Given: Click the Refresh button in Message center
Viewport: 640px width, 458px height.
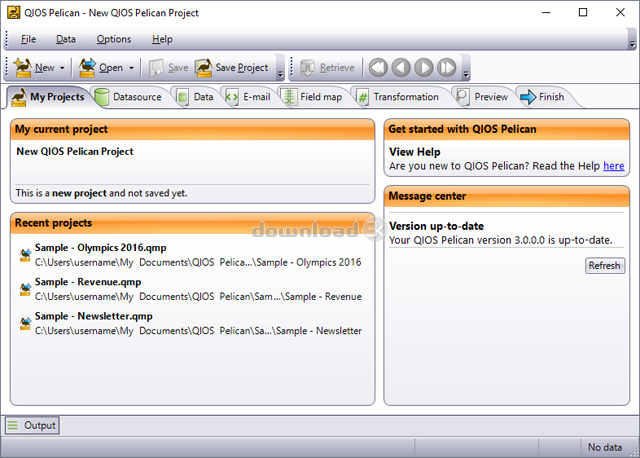Looking at the screenshot, I should tap(604, 266).
